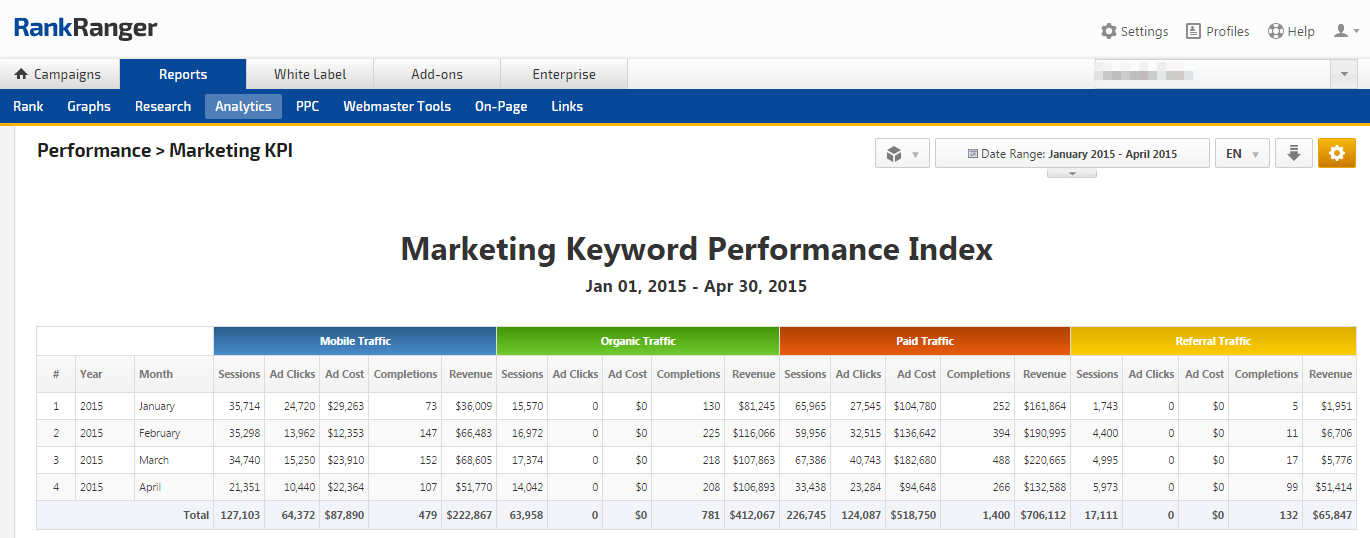Click the Paid Traffic total revenue cell

click(1043, 515)
